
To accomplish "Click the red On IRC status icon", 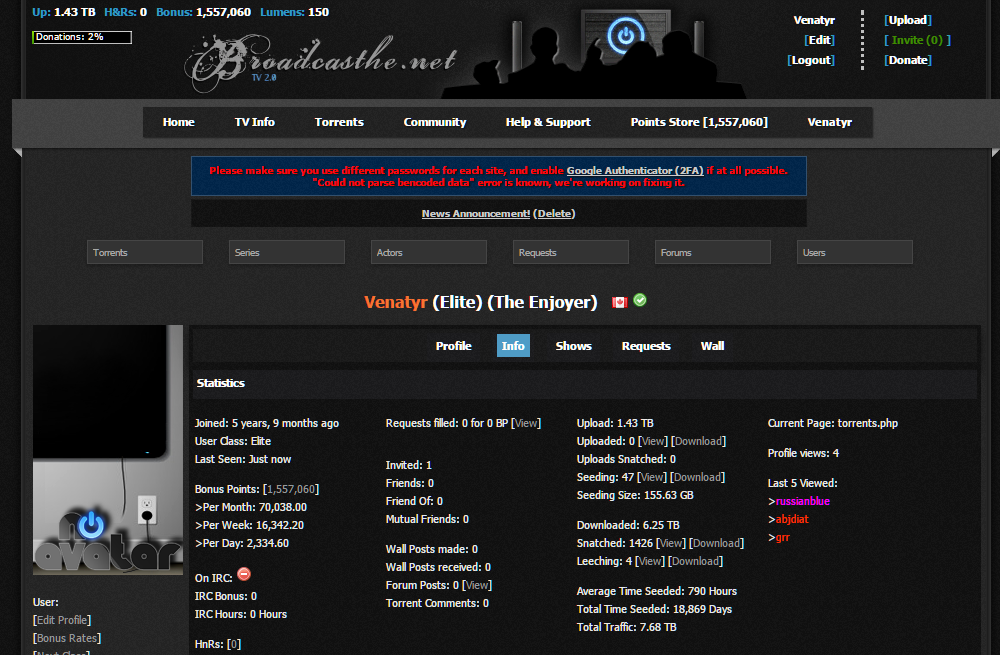I will 244,574.
